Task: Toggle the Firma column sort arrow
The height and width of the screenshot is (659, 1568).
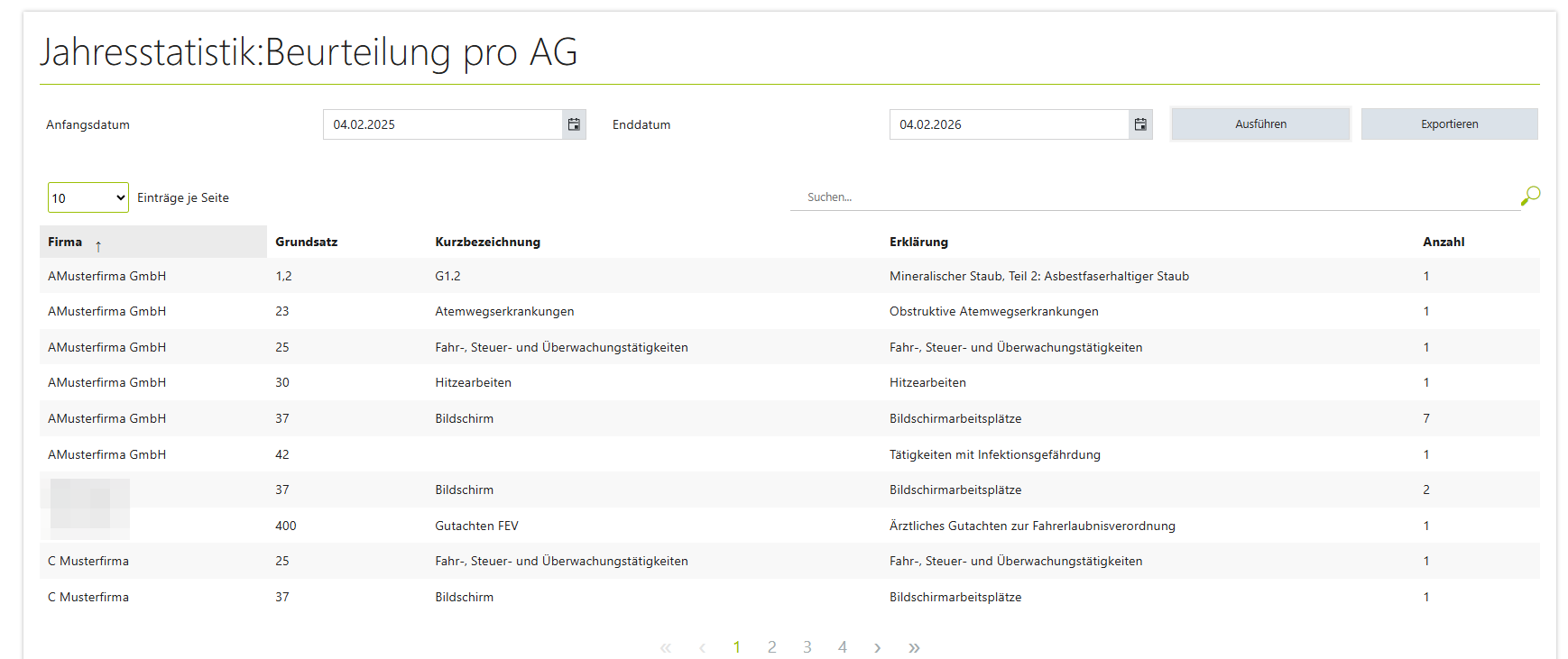Action: coord(98,245)
